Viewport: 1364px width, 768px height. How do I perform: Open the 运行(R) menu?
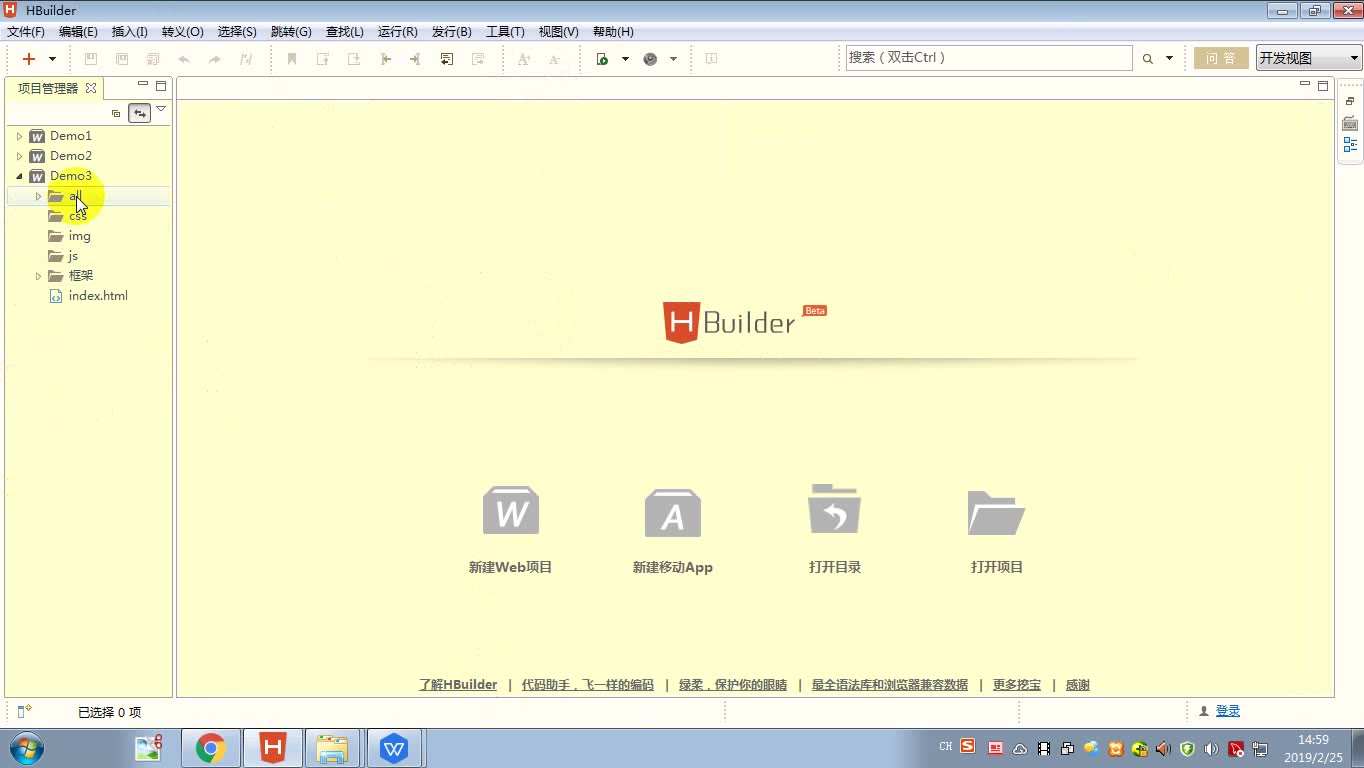(x=398, y=32)
